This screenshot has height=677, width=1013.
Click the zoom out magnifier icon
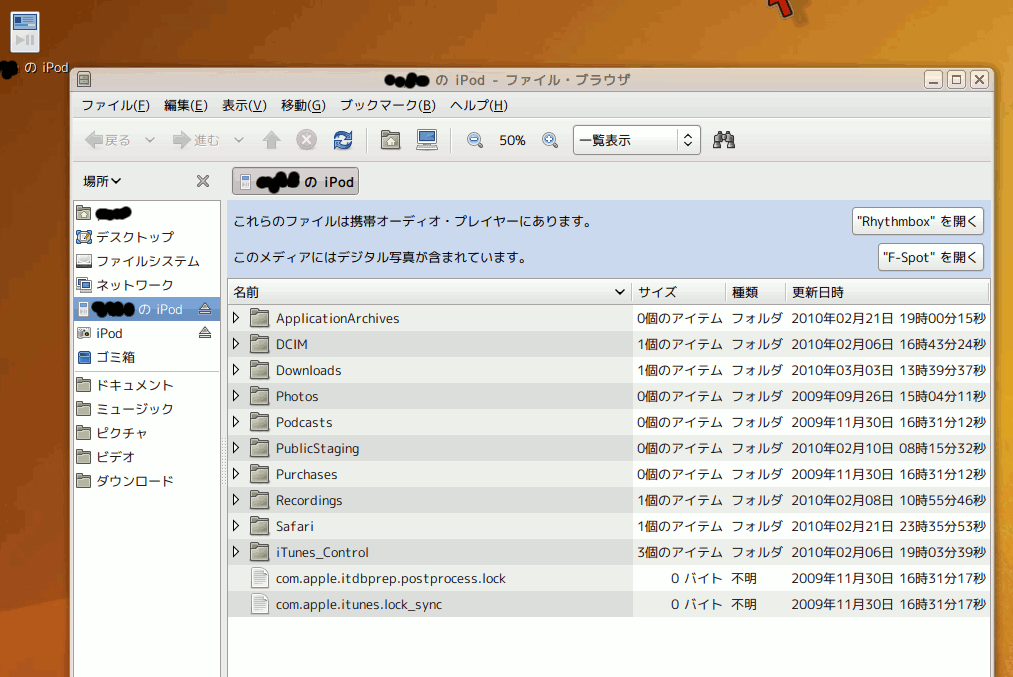(x=475, y=141)
